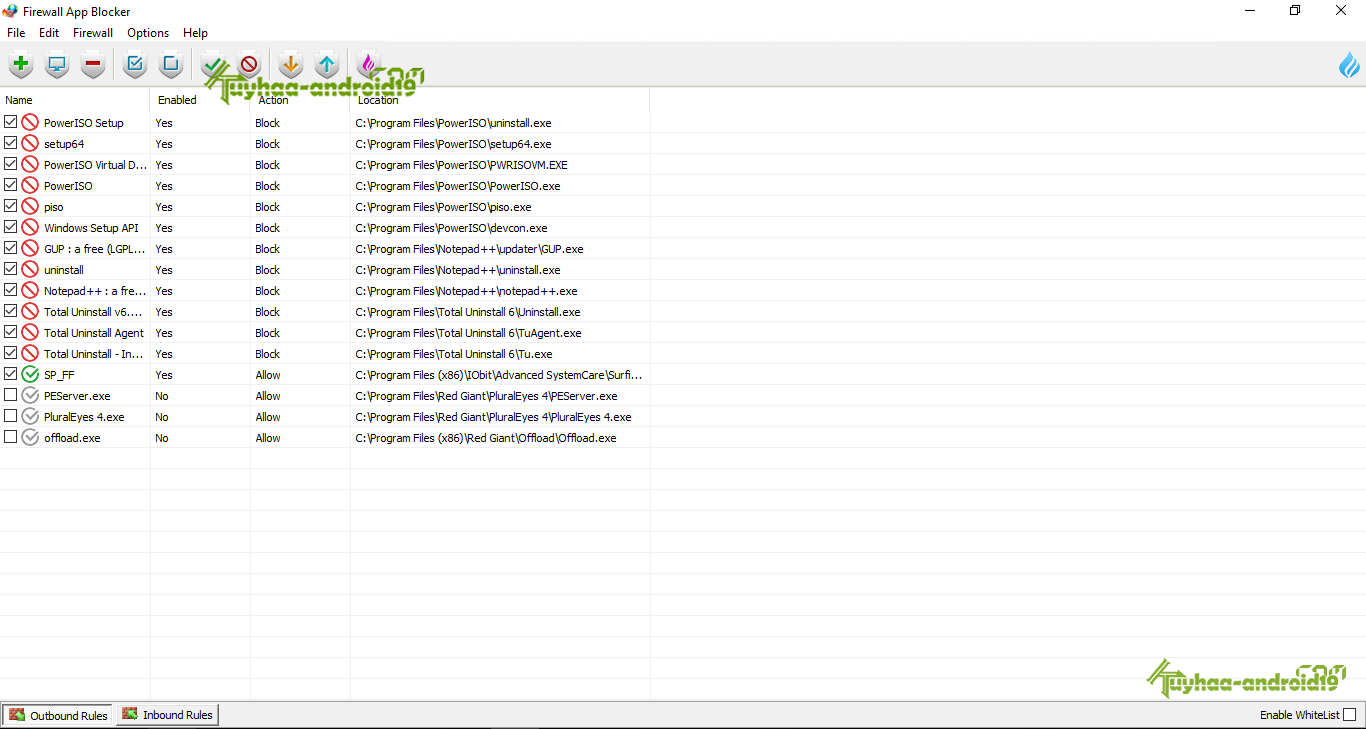
Task: Click the blue Move up arrow icon
Action: pyautogui.click(x=327, y=66)
